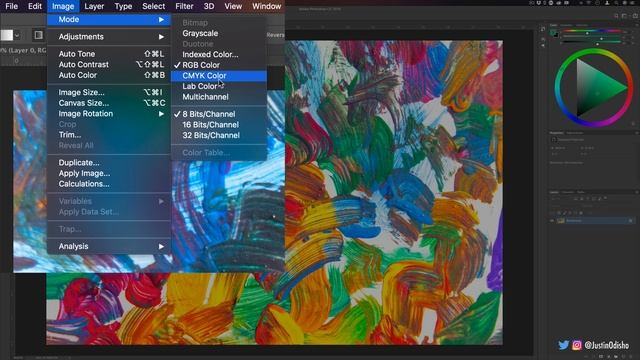Select Multichannel mode
Viewport: 640px width, 360px height.
[218, 97]
